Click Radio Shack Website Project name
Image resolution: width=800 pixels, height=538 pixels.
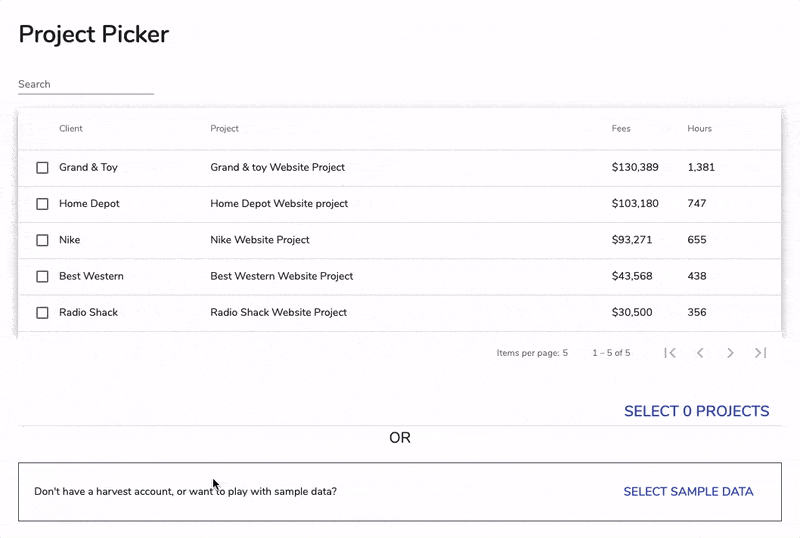(x=278, y=313)
